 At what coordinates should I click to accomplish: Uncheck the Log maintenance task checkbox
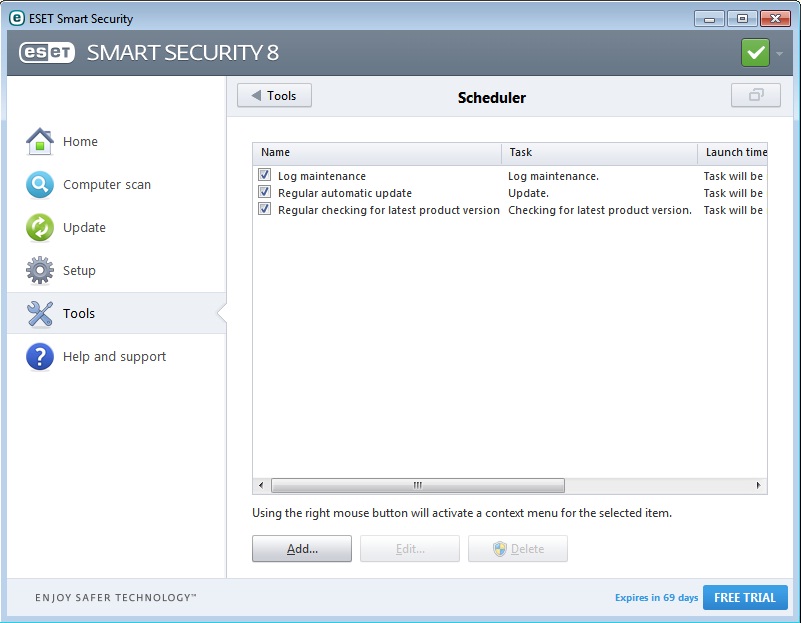(265, 175)
